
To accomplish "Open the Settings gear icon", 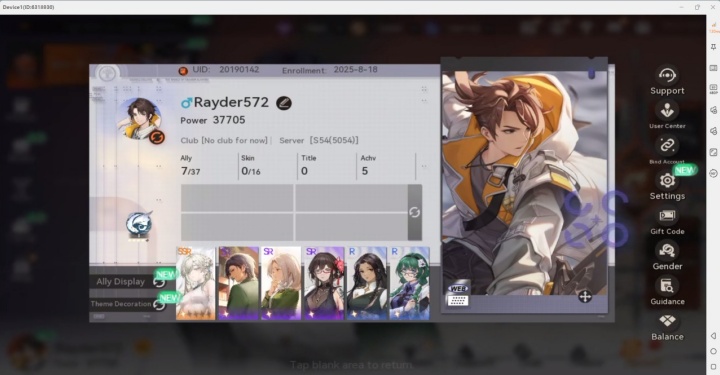I will coord(667,180).
